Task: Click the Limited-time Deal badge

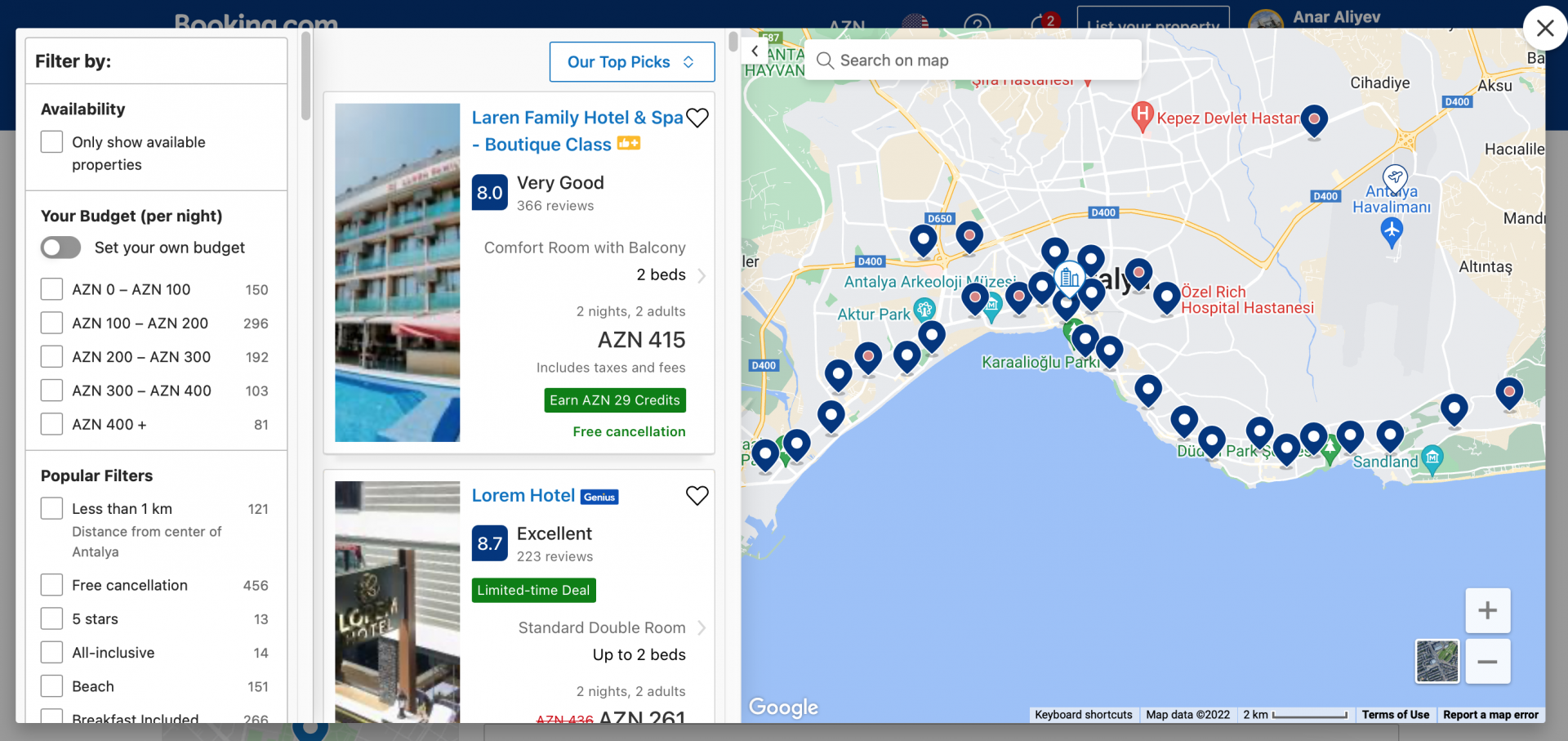Action: pos(534,590)
